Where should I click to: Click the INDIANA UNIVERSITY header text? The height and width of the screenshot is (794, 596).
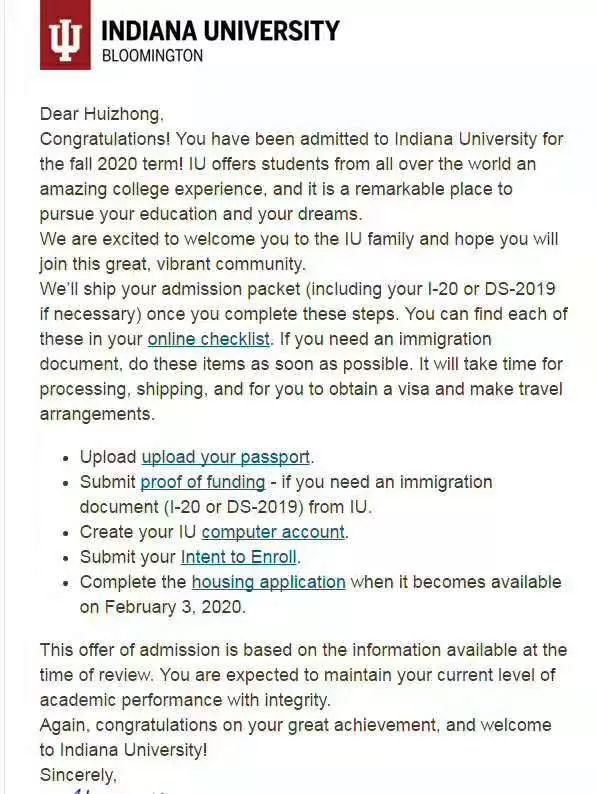220,30
